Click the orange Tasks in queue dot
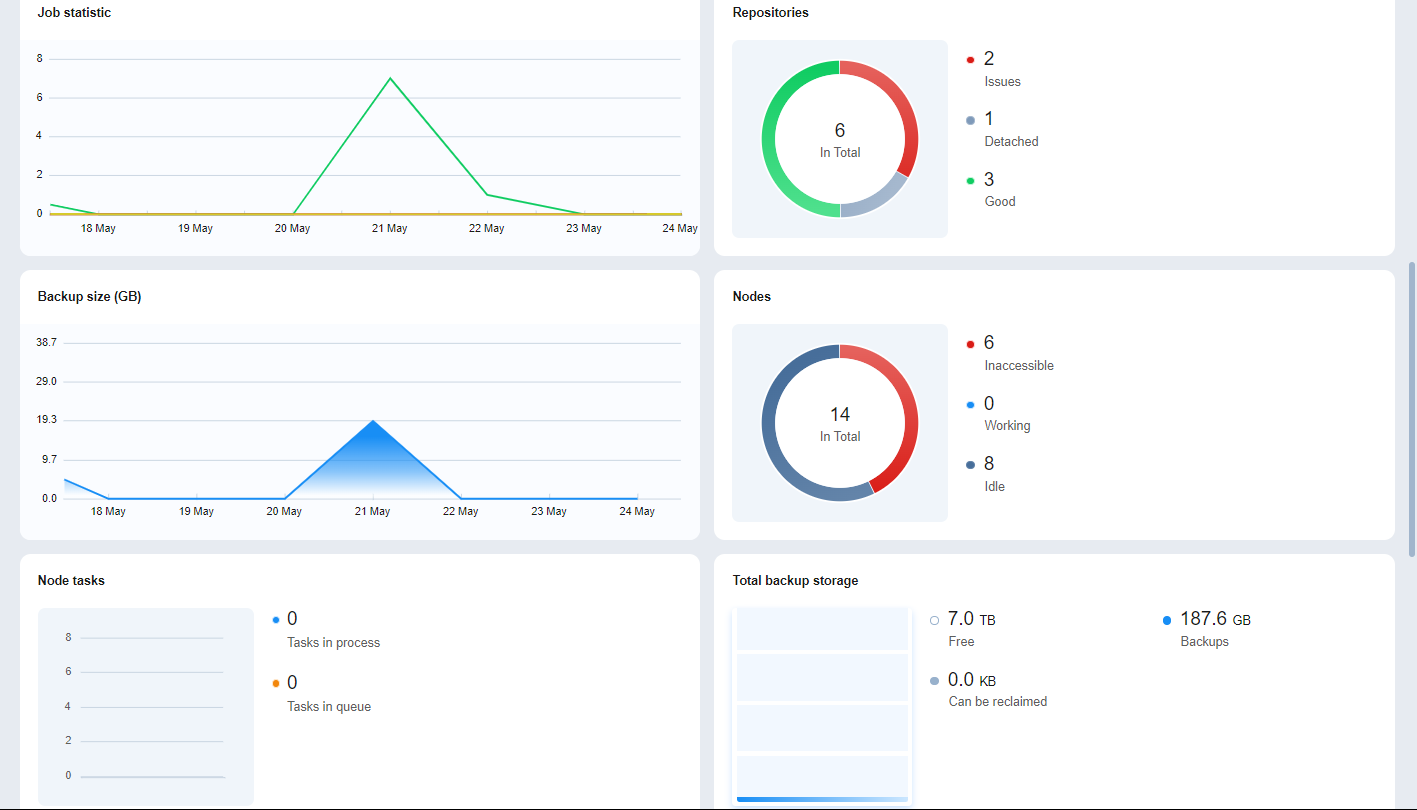This screenshot has height=810, width=1417. [276, 684]
